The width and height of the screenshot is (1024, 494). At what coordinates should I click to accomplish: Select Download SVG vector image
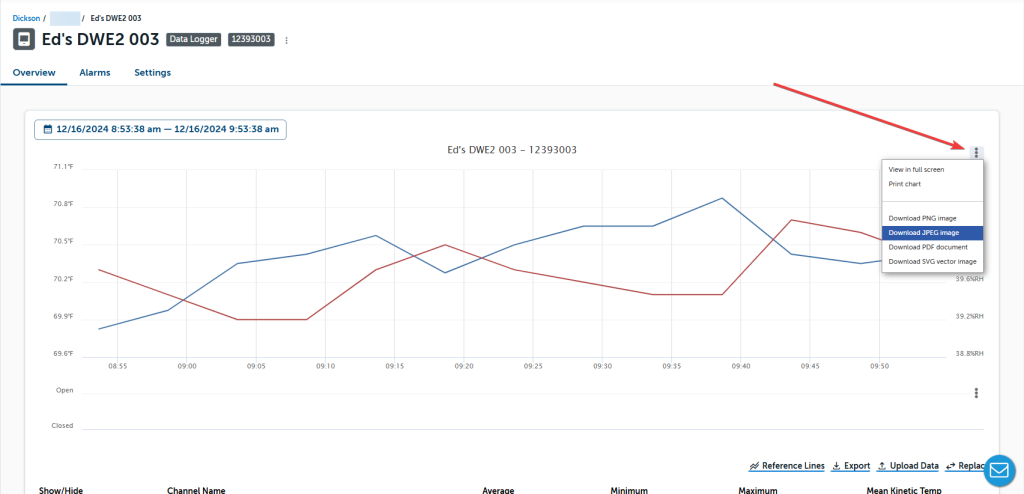(x=932, y=261)
